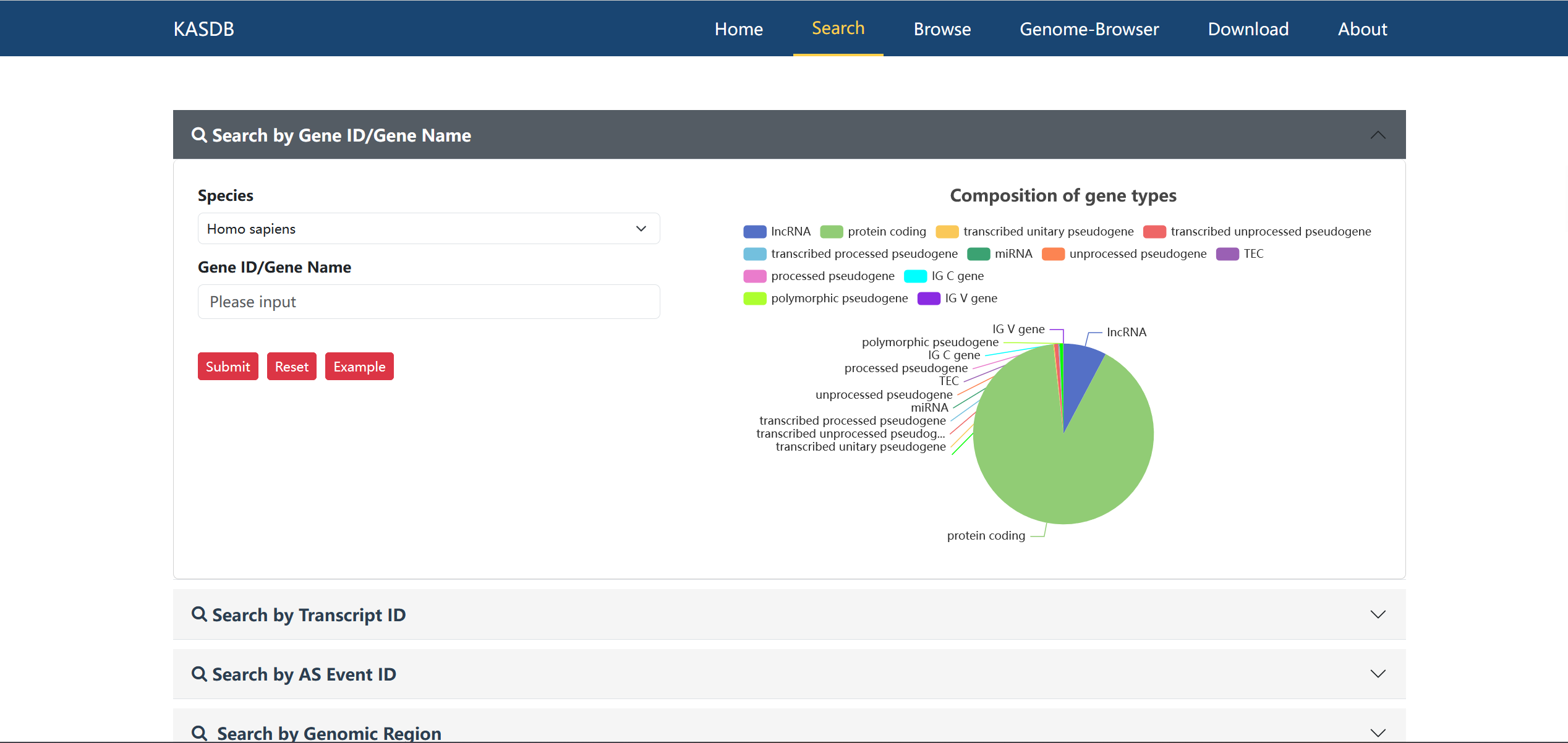Expand the Search by AS Event ID section
Image resolution: width=1568 pixels, height=743 pixels.
pos(1378,674)
